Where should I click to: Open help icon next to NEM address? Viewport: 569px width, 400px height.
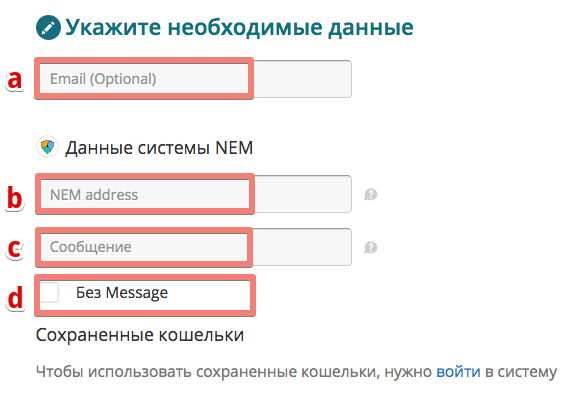[371, 195]
